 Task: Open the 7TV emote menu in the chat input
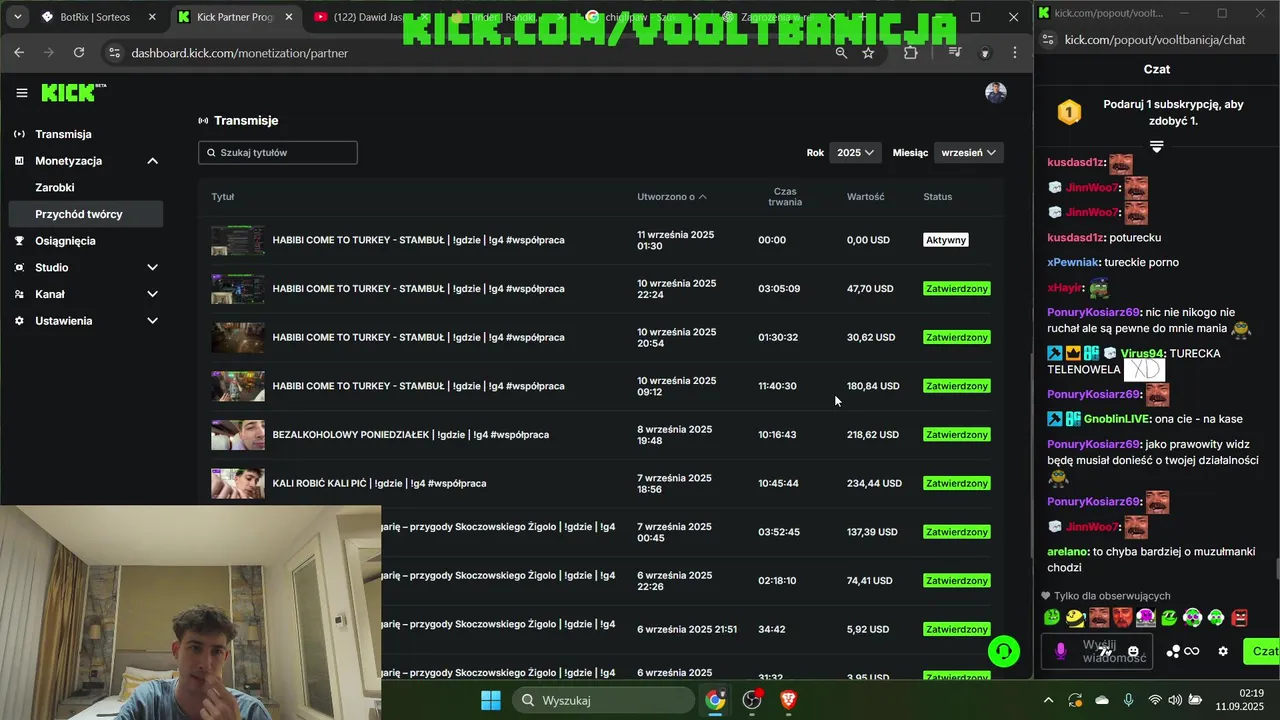[1105, 651]
